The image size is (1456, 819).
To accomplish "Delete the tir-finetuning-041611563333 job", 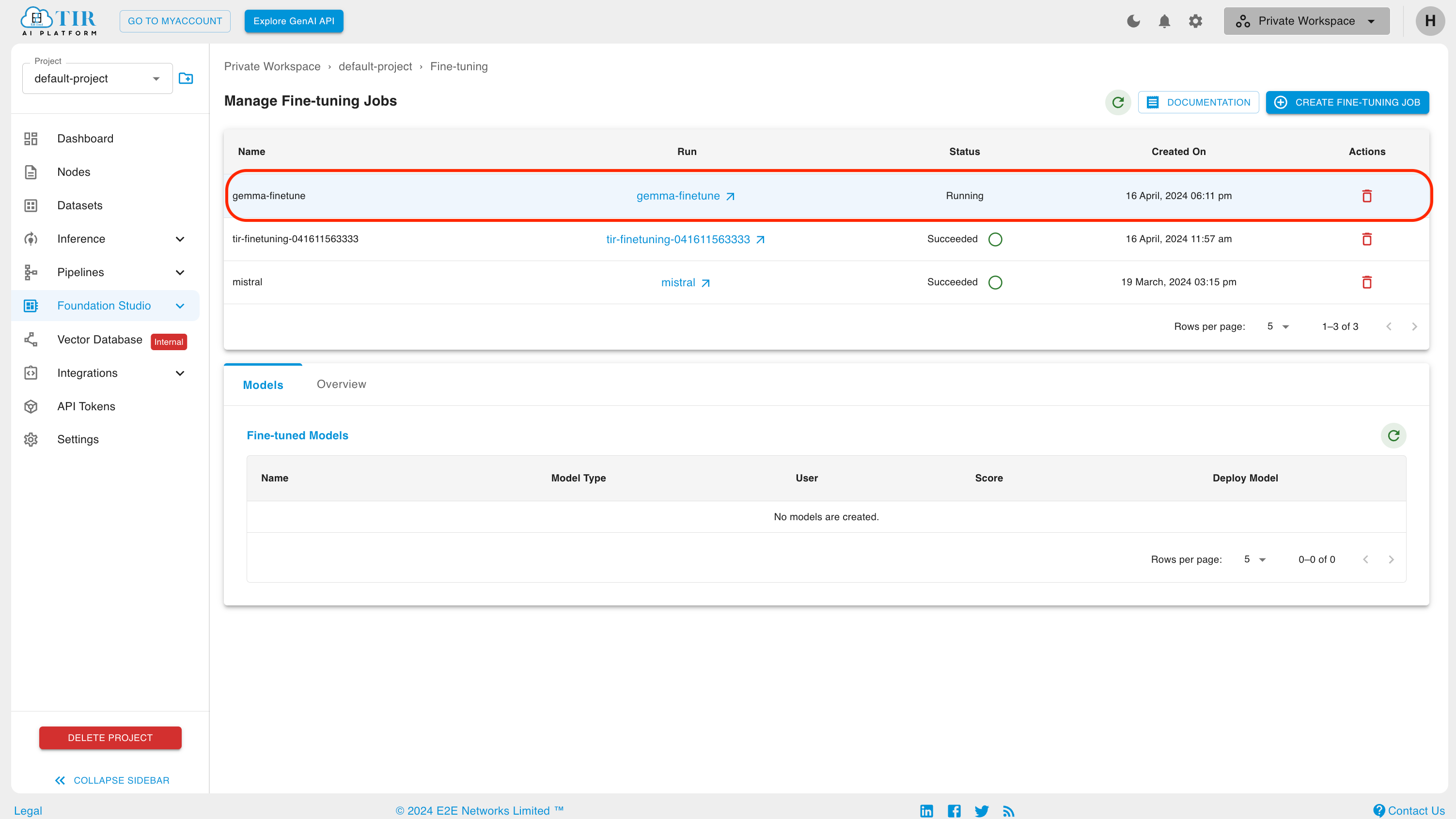I will [x=1367, y=239].
